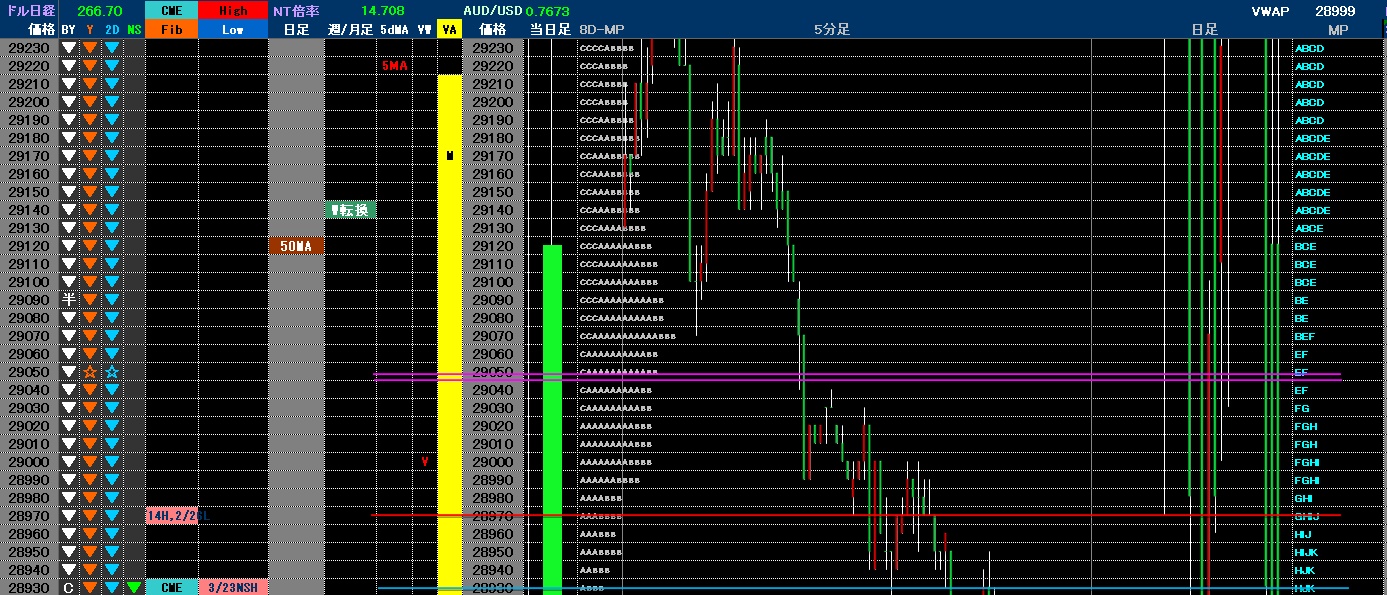Click the red 5MA label
The image size is (1387, 595).
pos(395,66)
